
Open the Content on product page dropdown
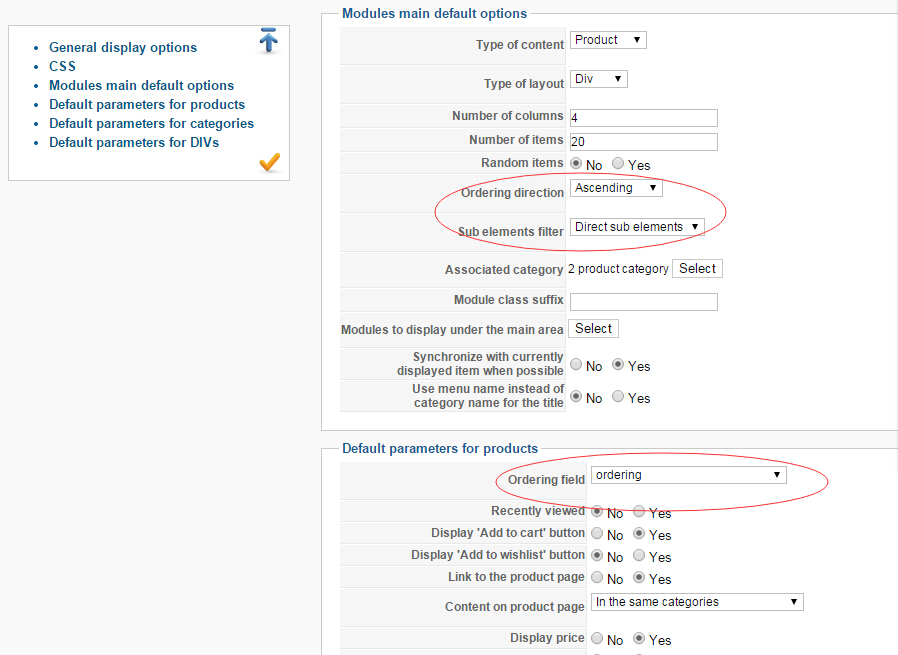(x=697, y=602)
